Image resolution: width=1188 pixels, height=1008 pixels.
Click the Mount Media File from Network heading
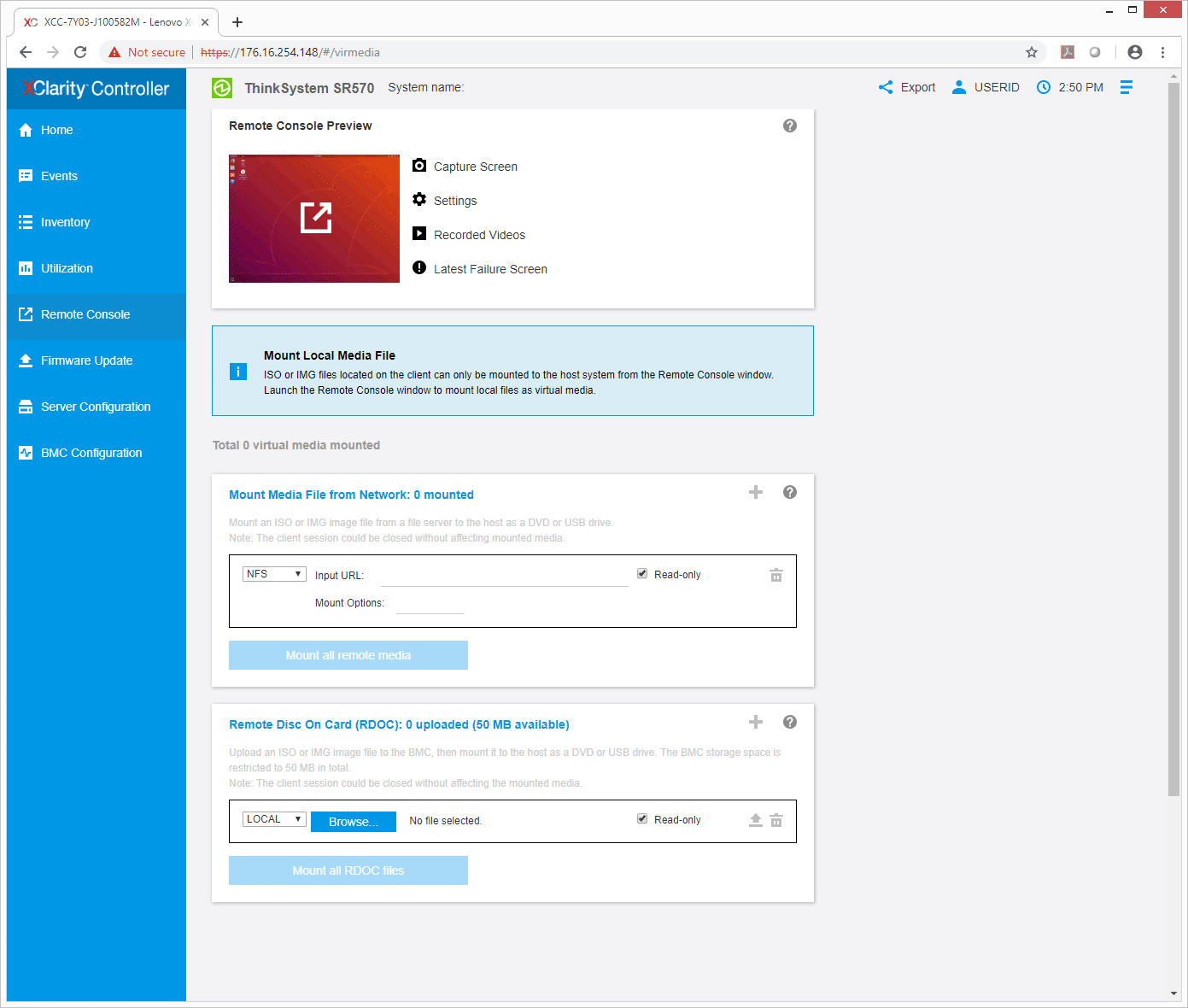pyautogui.click(x=351, y=495)
